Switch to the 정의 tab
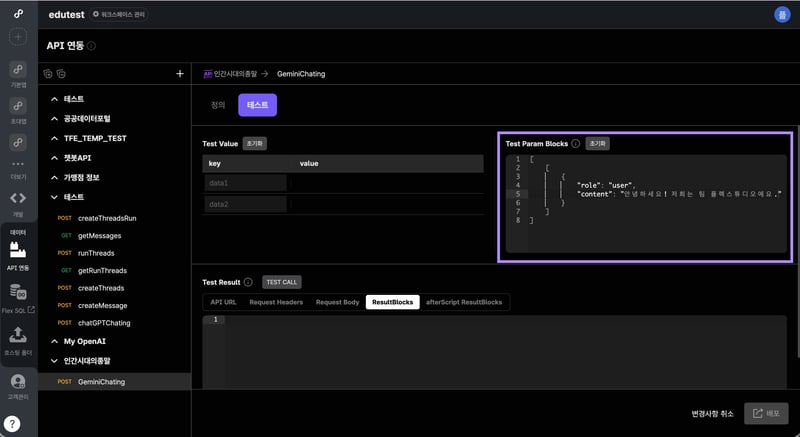Viewport: 800px width, 437px height. pos(218,104)
